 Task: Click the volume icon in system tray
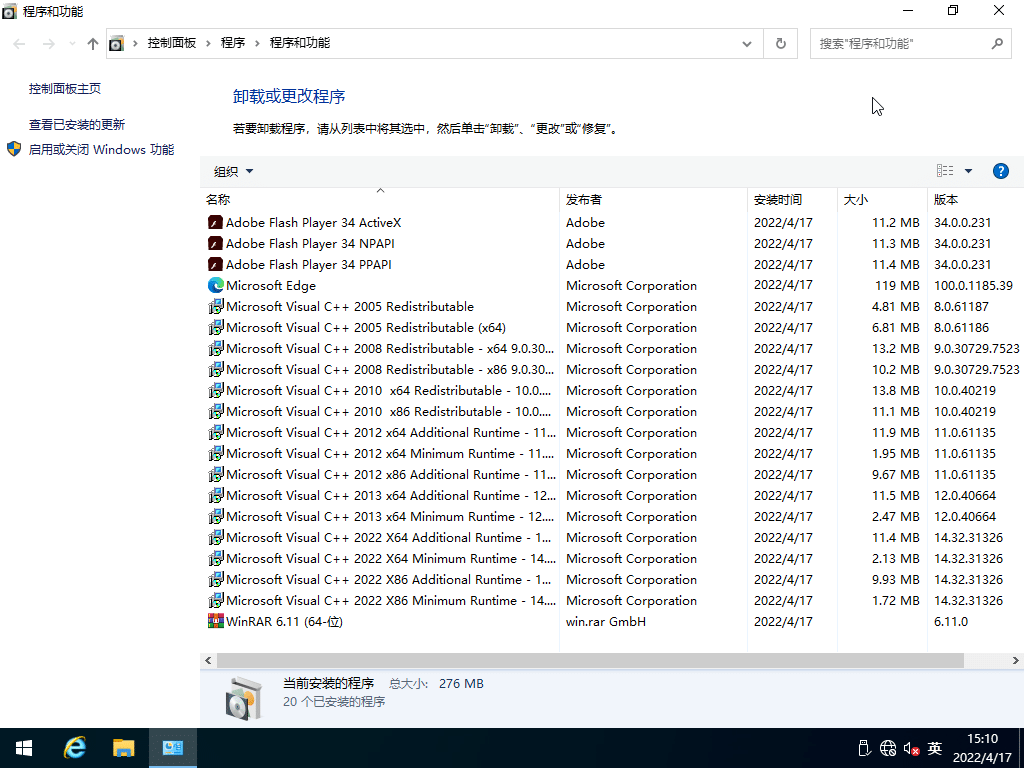[910, 748]
